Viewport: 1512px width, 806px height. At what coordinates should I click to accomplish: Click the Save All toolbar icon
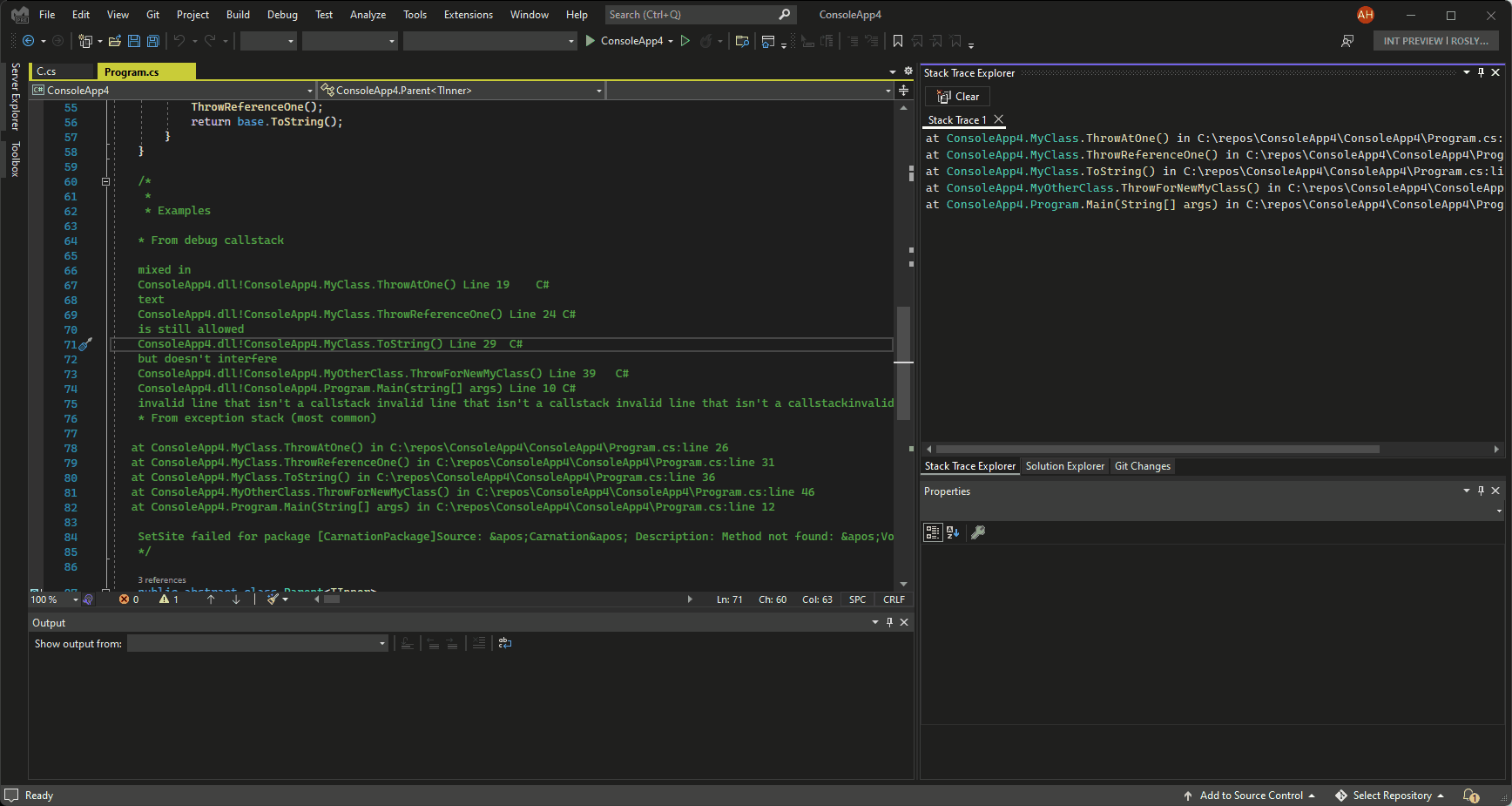tap(153, 41)
